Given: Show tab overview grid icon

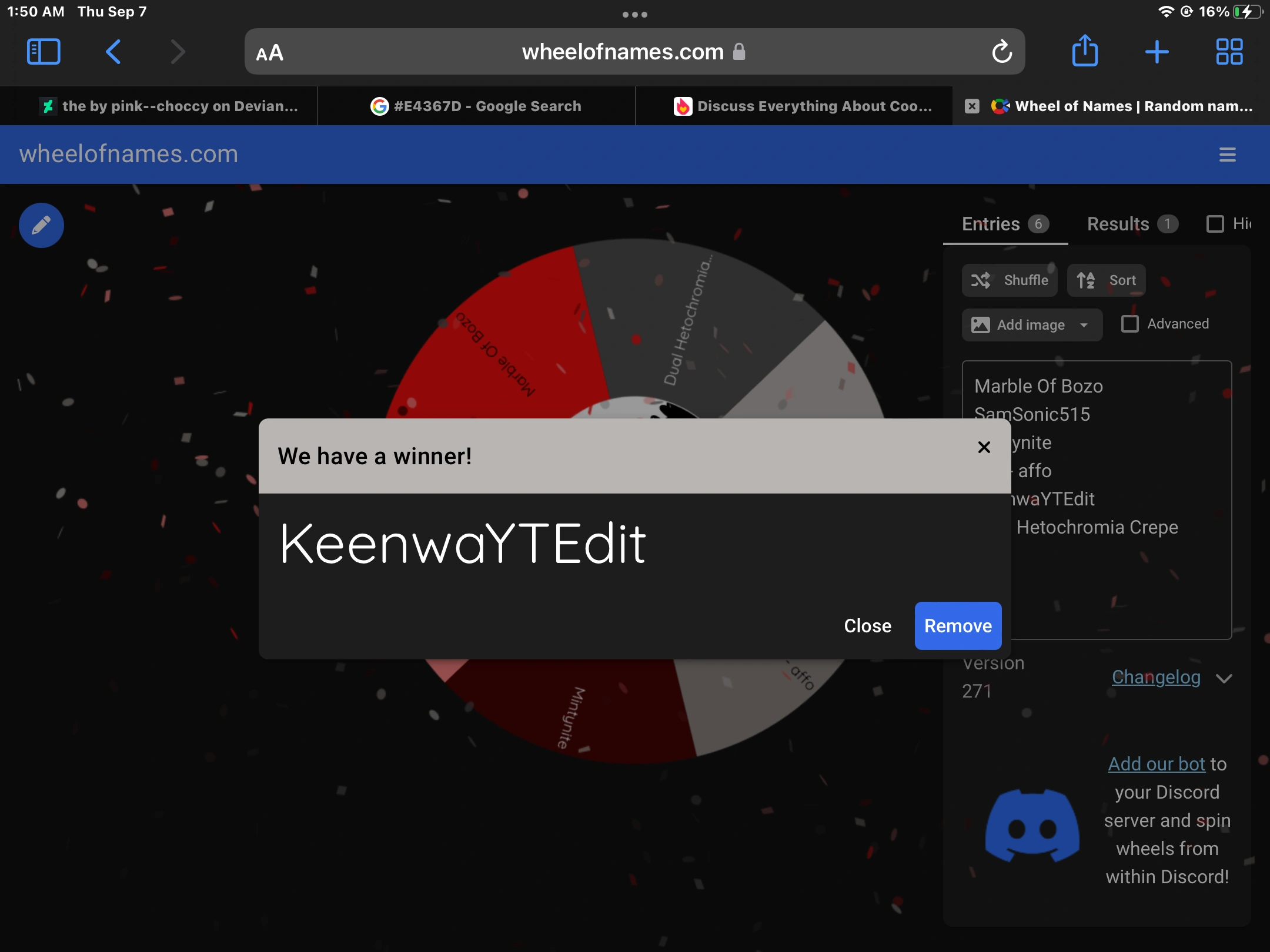Looking at the screenshot, I should pos(1229,52).
